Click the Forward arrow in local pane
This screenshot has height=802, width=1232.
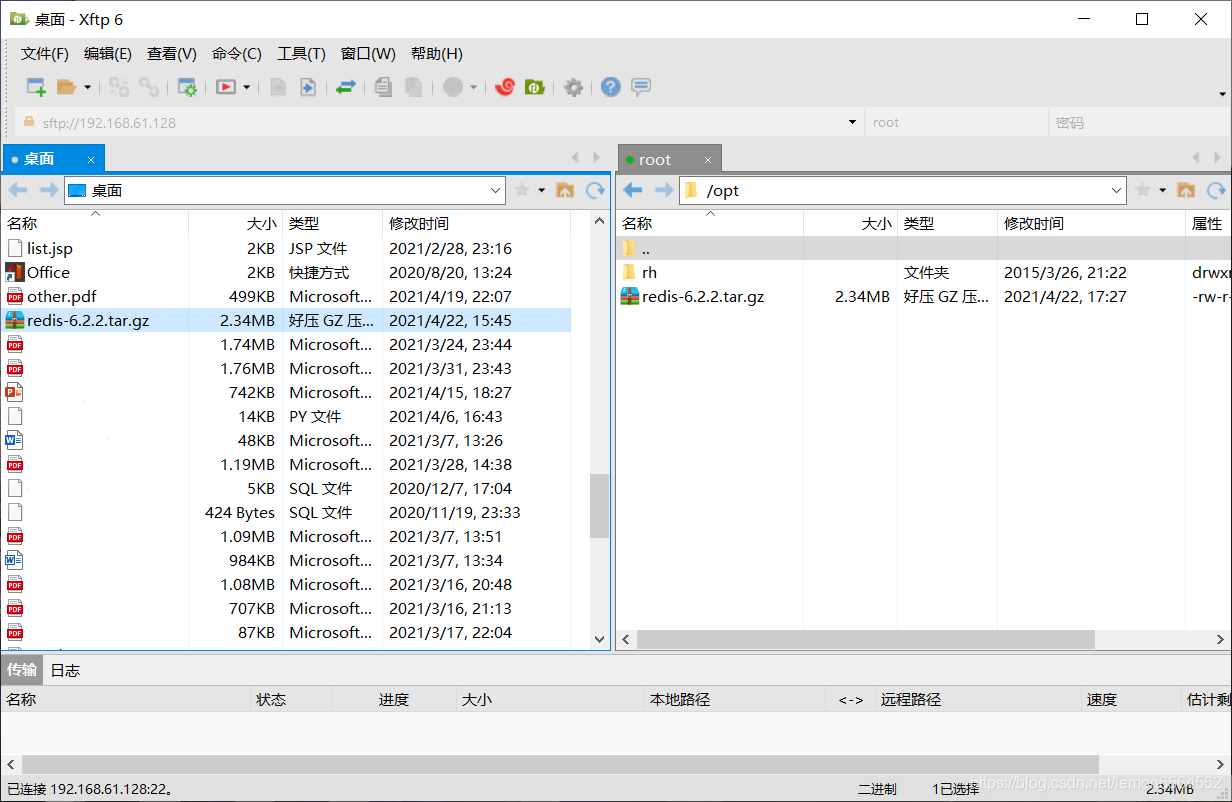tap(48, 190)
